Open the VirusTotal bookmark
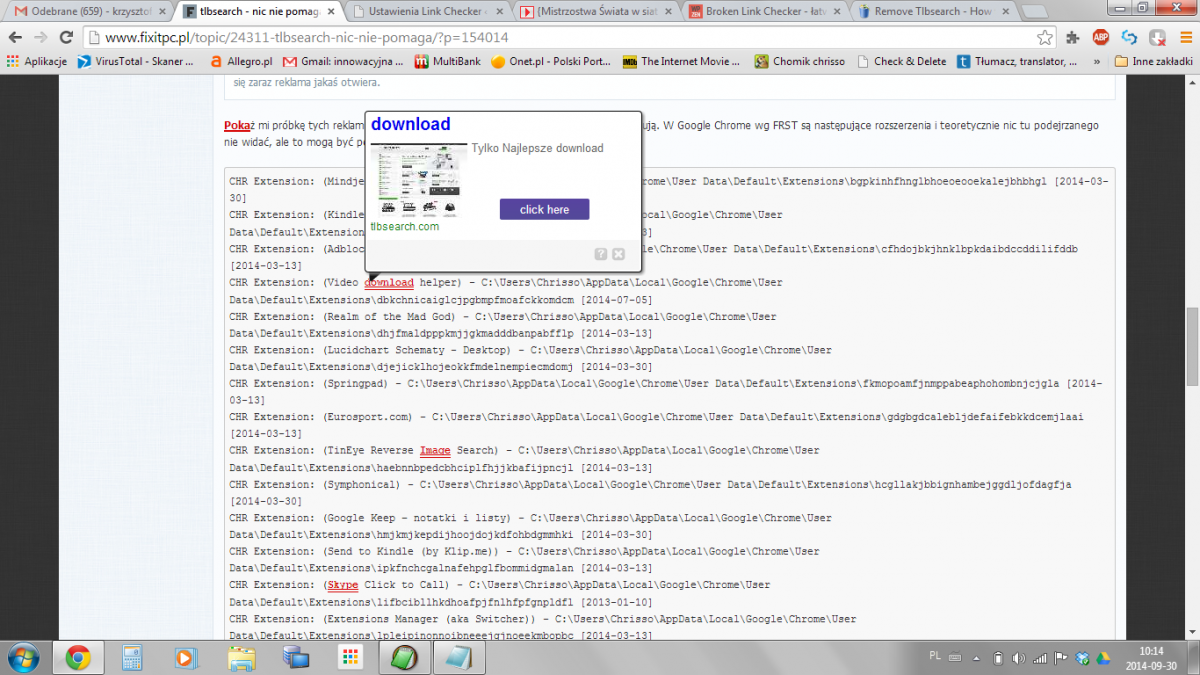The height and width of the screenshot is (675, 1200). tap(136, 61)
